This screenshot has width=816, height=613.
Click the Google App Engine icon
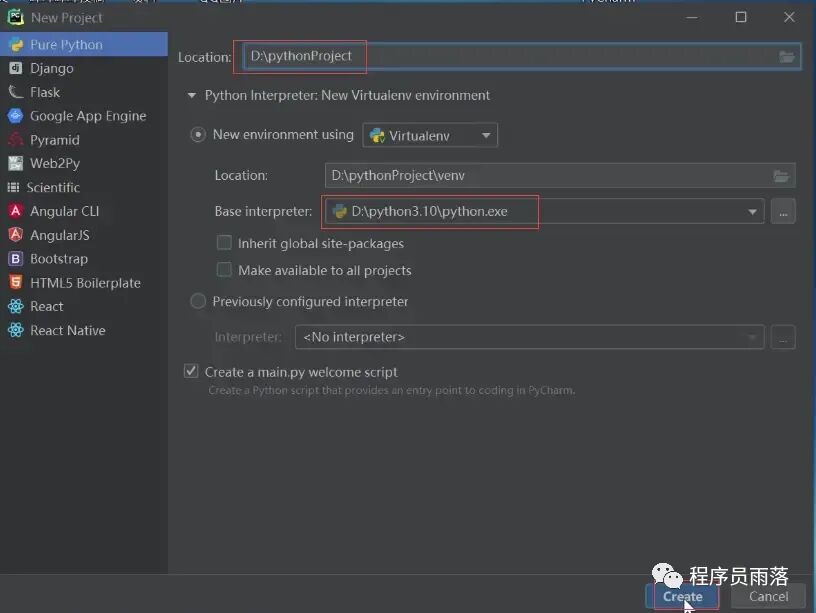(16, 116)
